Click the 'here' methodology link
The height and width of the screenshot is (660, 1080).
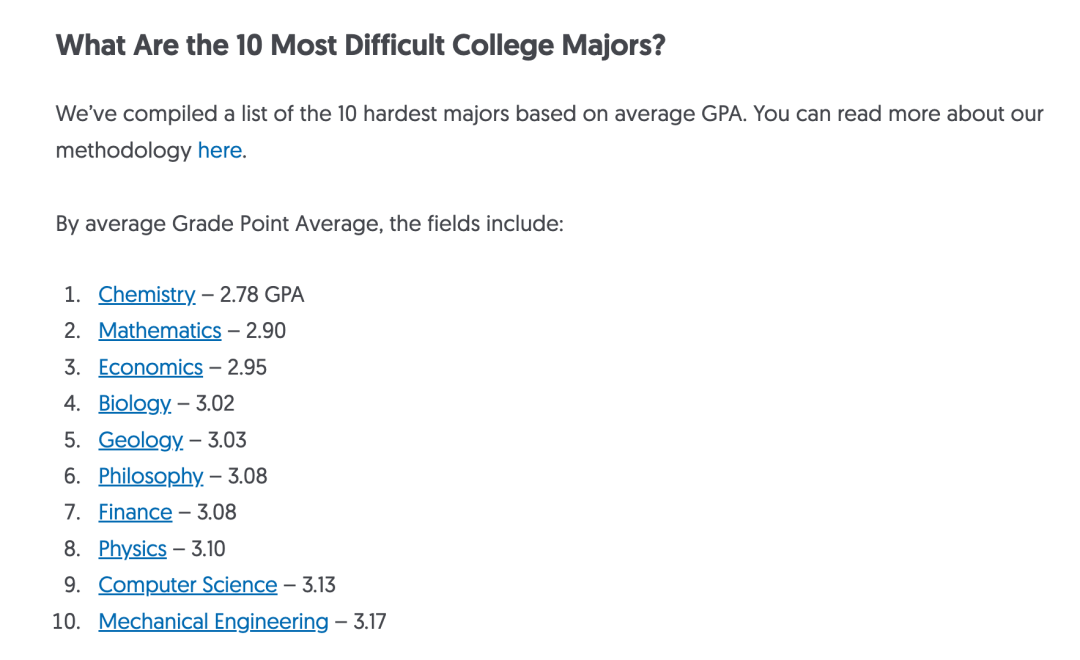click(219, 151)
